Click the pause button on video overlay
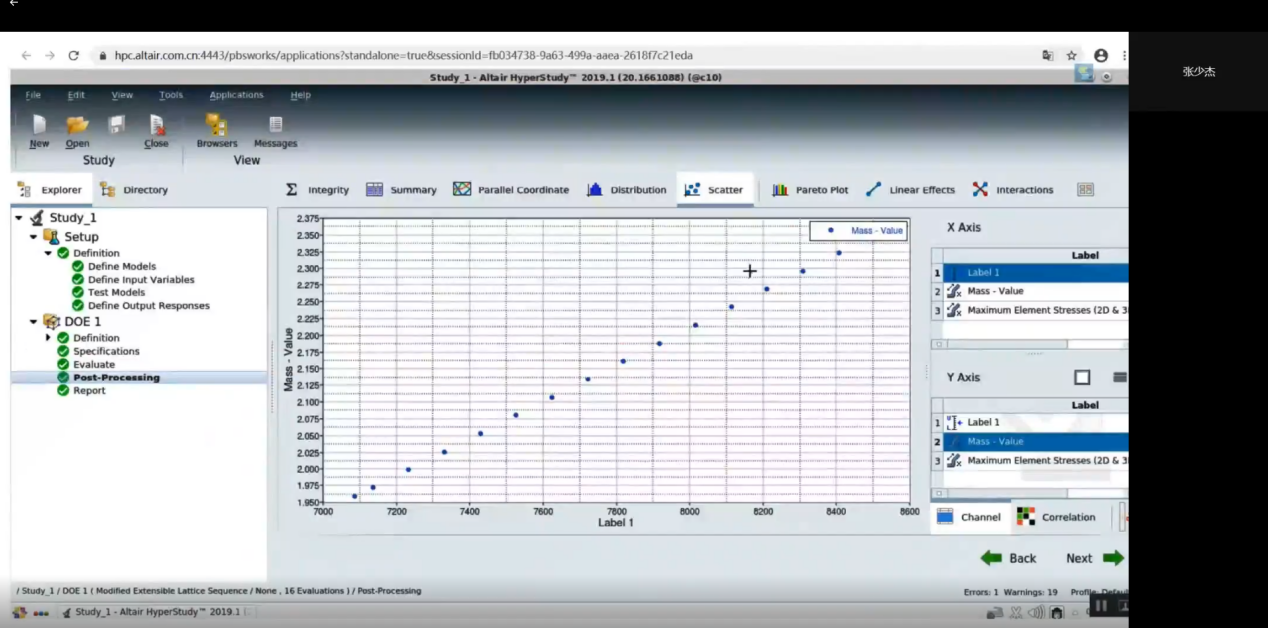This screenshot has width=1268, height=628. point(1100,605)
